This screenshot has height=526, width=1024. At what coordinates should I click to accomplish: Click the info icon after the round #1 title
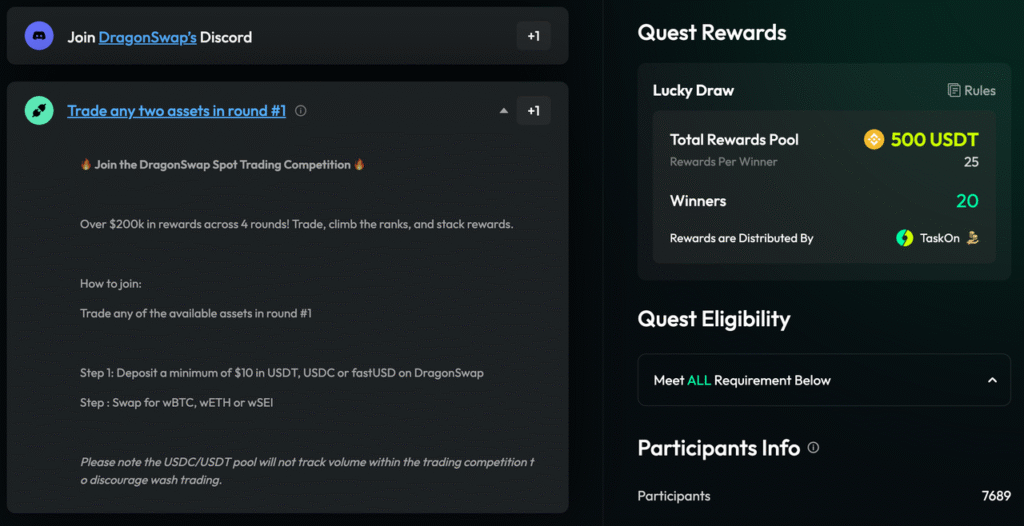[301, 111]
